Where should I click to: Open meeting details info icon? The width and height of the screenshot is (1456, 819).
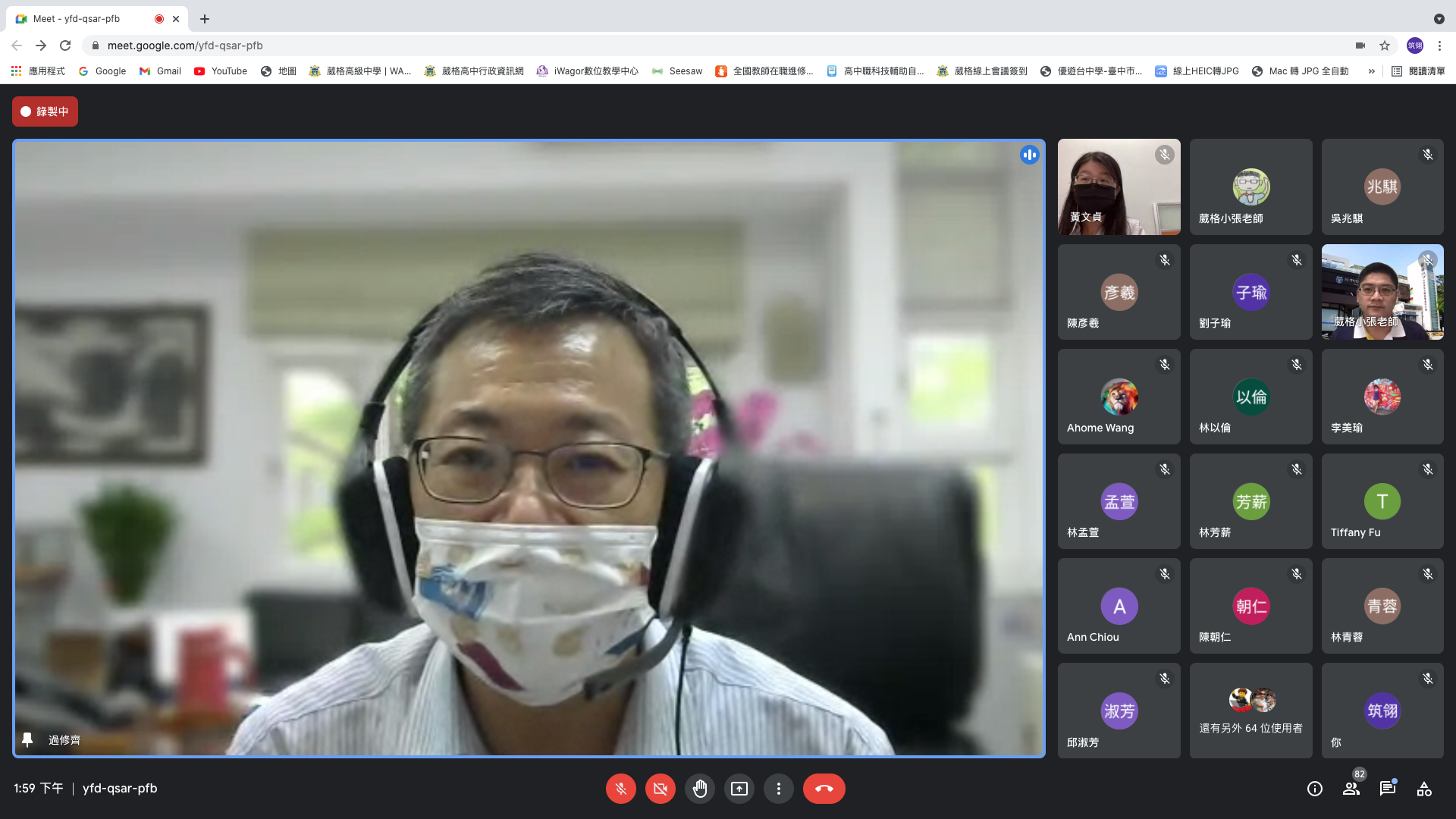click(x=1315, y=789)
